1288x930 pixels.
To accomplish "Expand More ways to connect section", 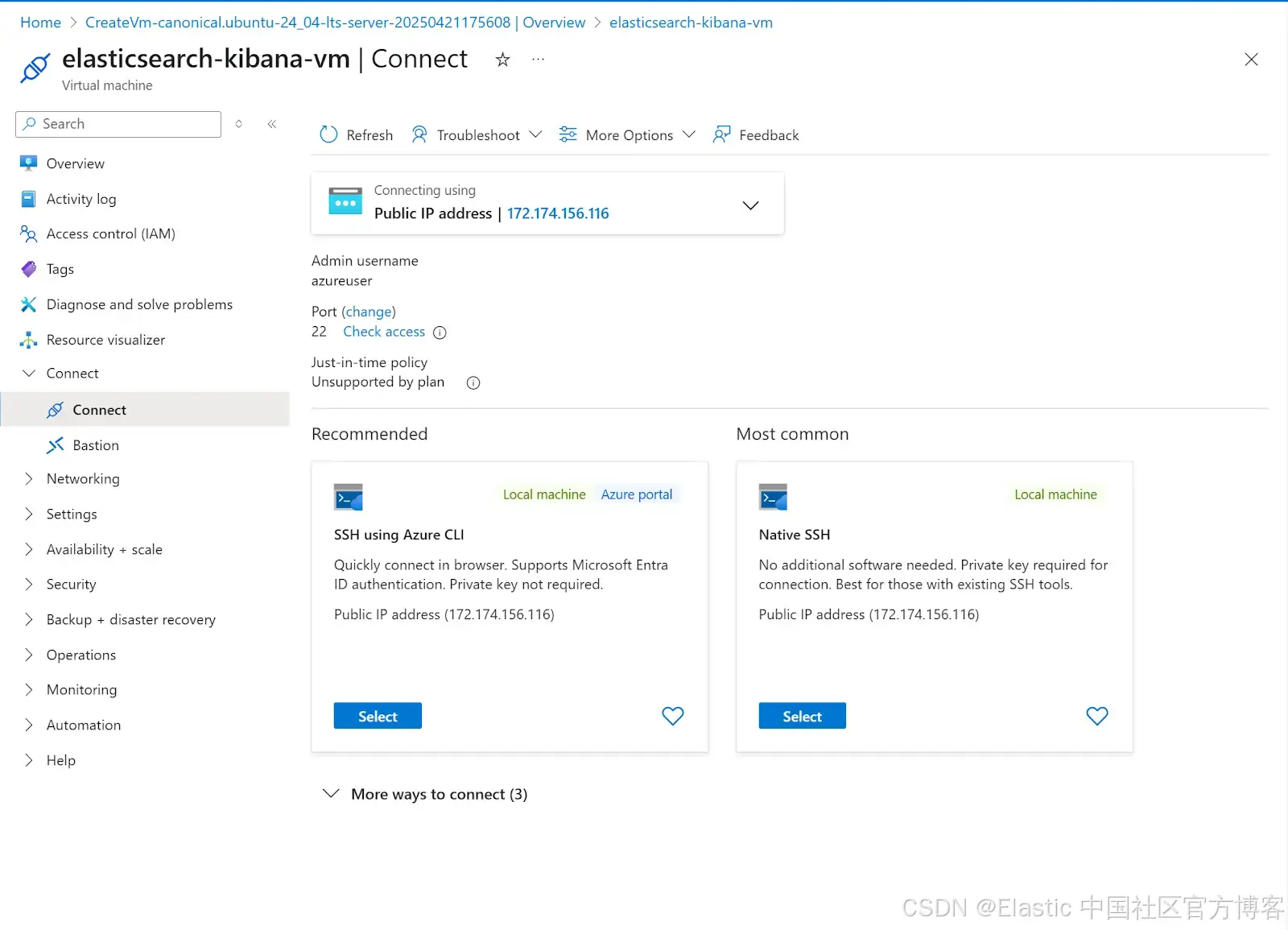I will tap(425, 794).
